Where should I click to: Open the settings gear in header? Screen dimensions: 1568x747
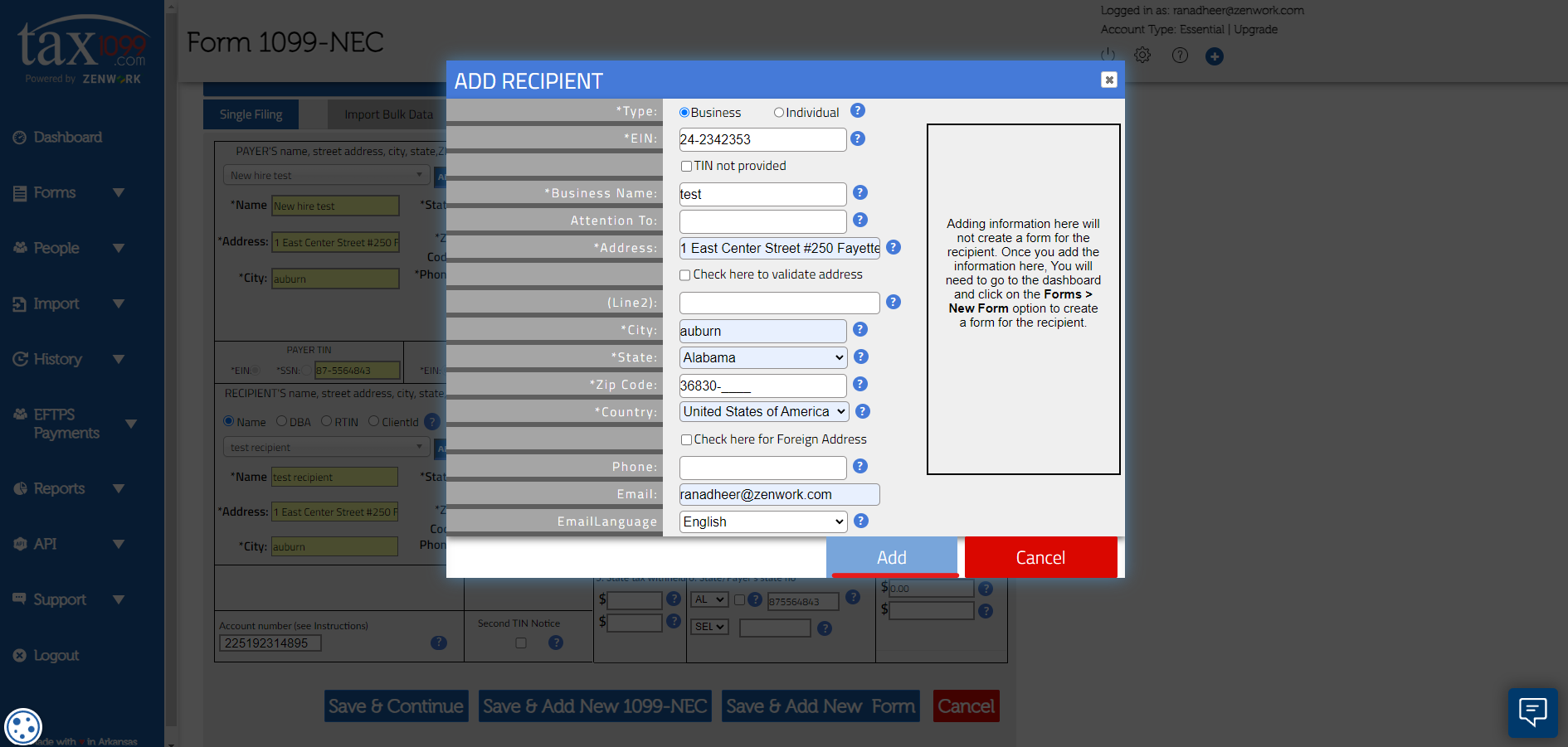(1142, 55)
